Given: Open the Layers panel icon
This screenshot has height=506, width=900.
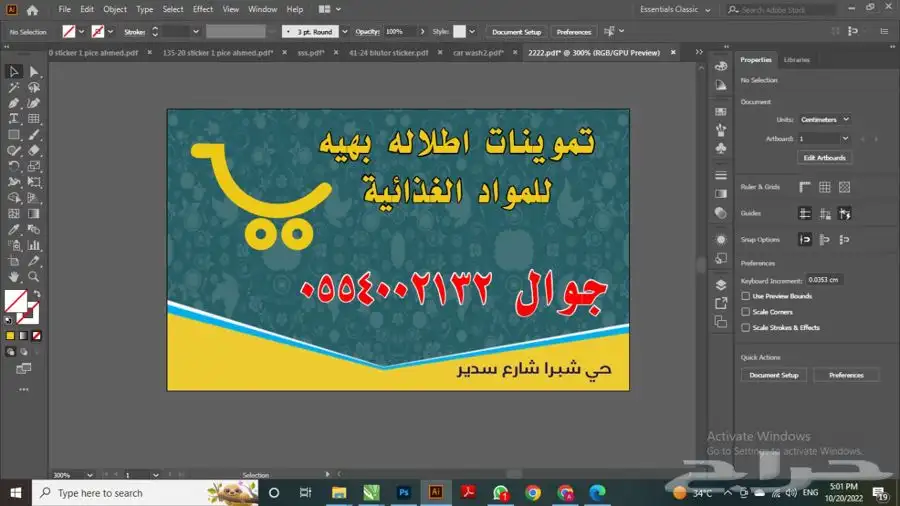Looking at the screenshot, I should 721,285.
